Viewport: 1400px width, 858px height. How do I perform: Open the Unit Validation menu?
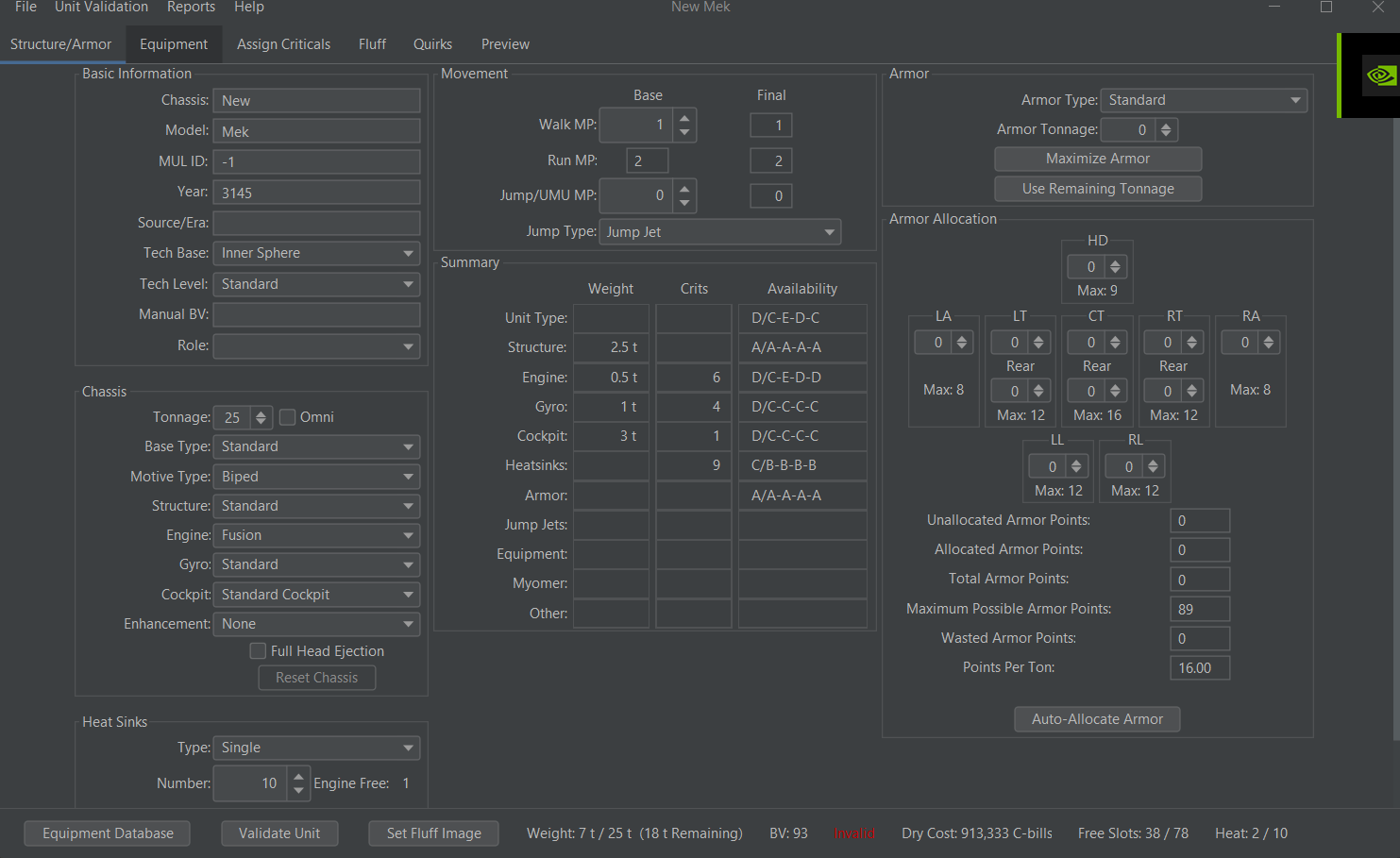pyautogui.click(x=101, y=8)
